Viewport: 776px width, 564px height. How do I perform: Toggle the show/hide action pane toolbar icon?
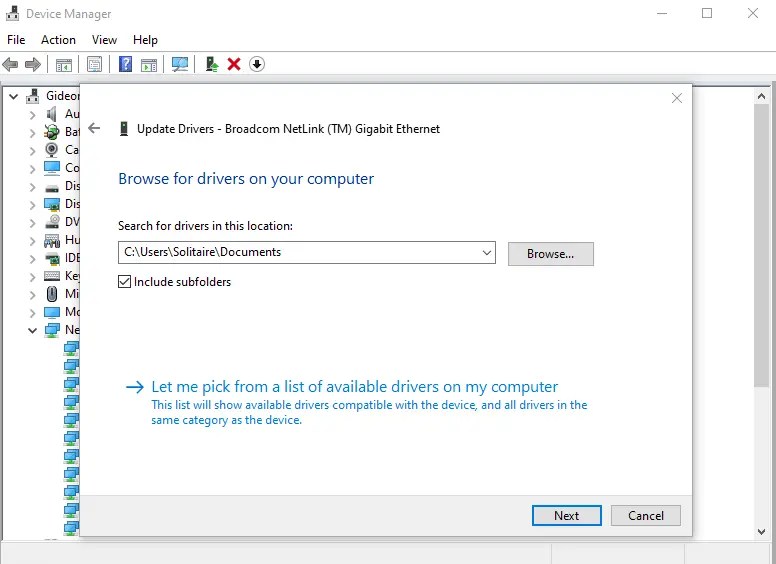148,64
